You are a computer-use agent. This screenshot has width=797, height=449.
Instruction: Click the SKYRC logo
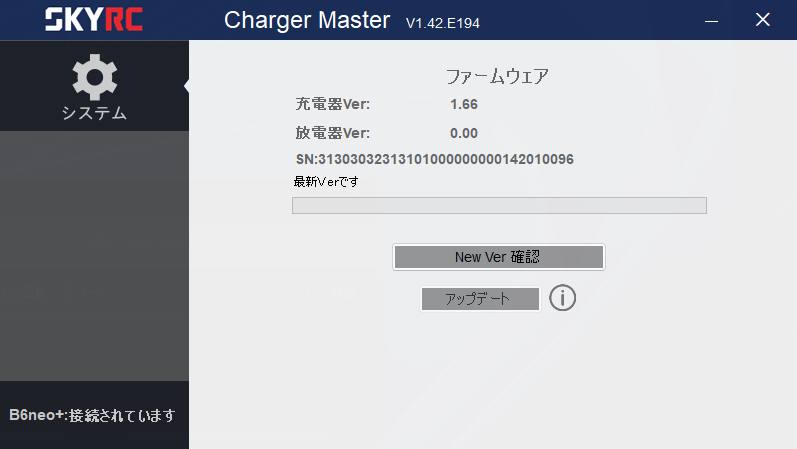[94, 20]
